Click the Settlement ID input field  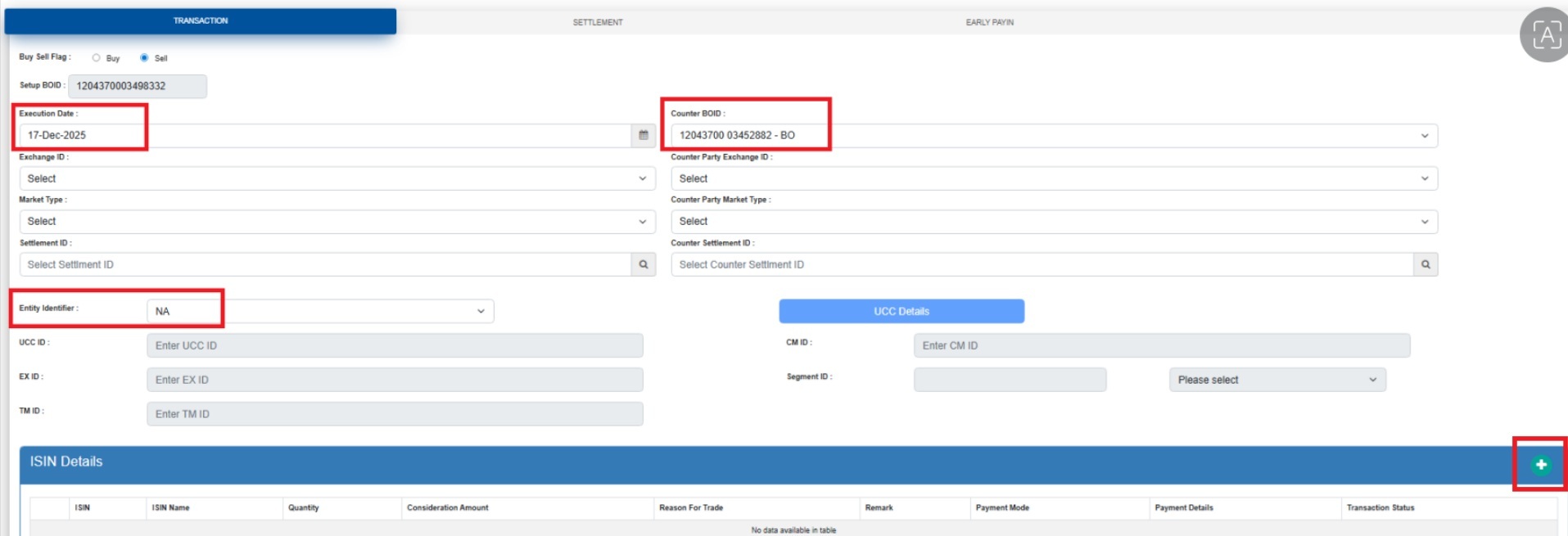coord(325,264)
